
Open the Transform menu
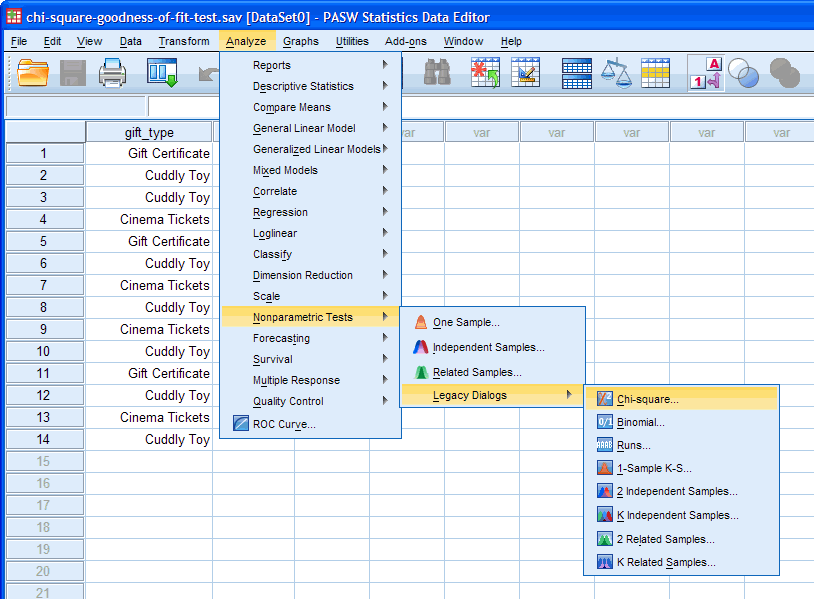(184, 41)
